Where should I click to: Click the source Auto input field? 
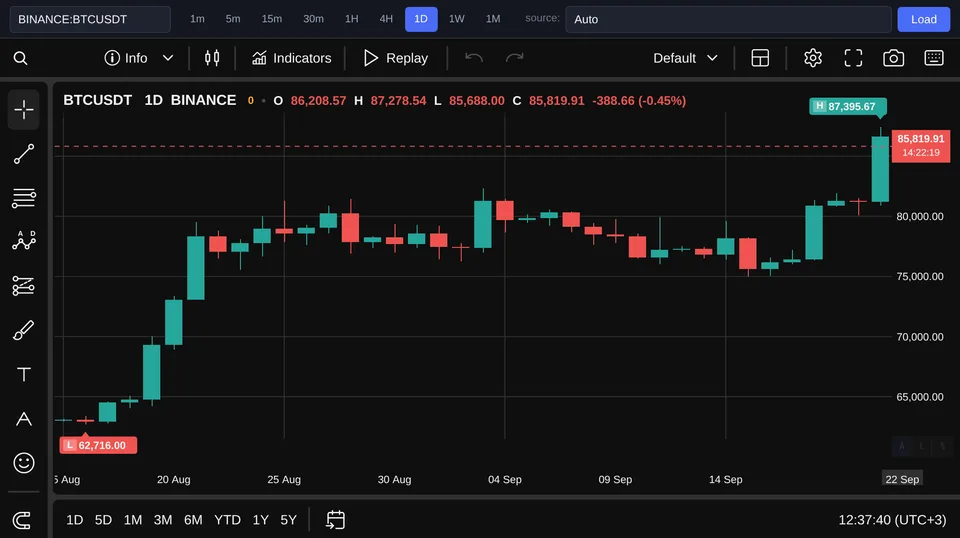point(728,20)
